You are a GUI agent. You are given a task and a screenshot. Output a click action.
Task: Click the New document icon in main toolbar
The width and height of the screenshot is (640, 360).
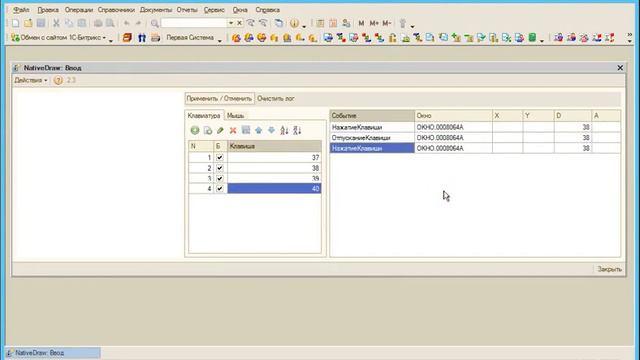pyautogui.click(x=16, y=23)
